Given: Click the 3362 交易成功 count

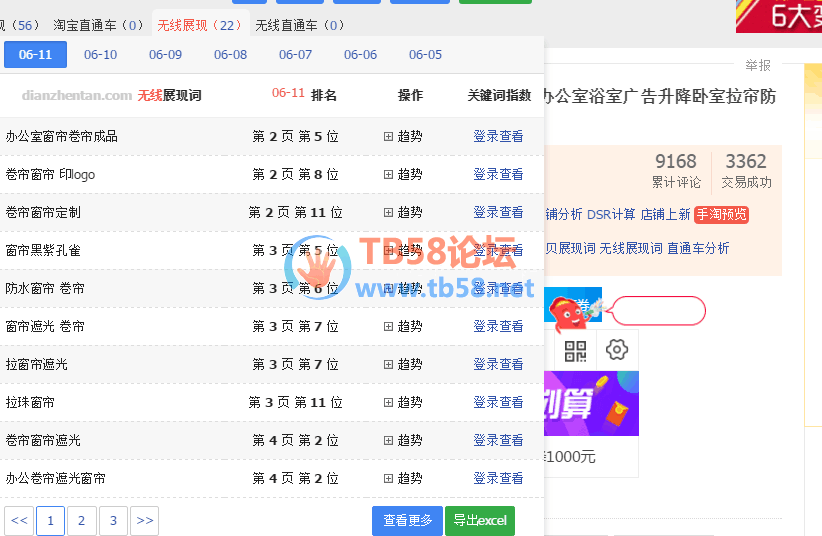Looking at the screenshot, I should [746, 170].
